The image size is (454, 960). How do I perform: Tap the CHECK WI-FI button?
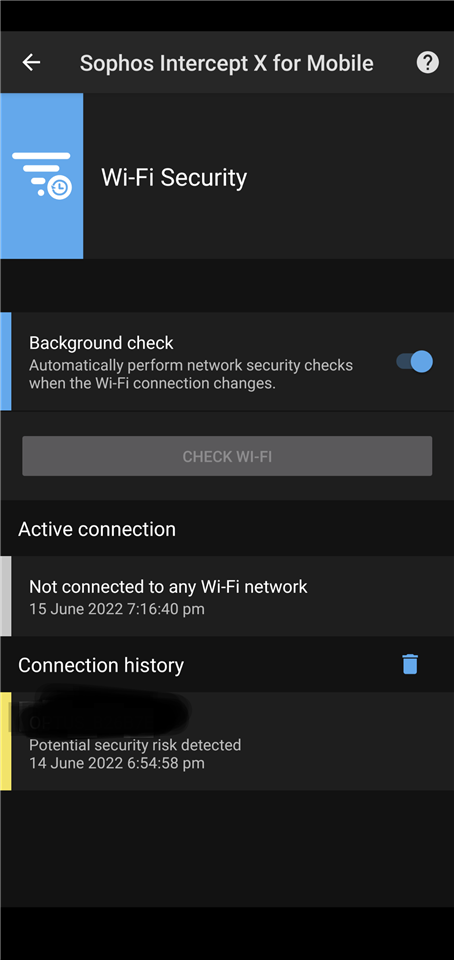click(227, 456)
